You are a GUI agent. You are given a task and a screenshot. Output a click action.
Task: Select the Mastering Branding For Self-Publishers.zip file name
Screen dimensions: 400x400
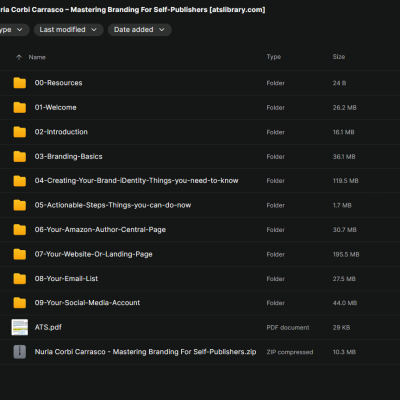[145, 352]
